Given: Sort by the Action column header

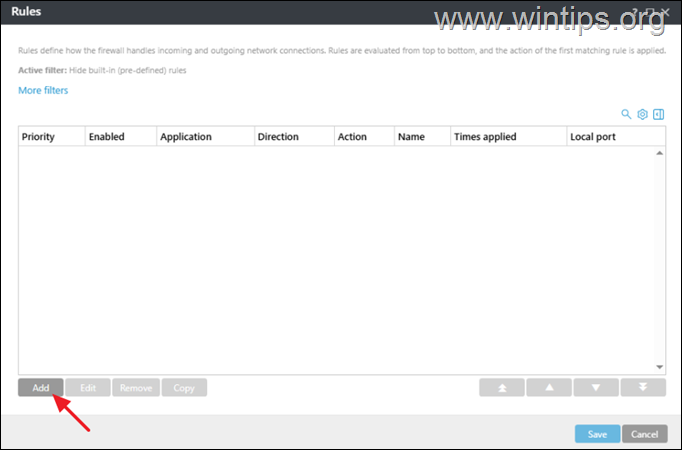Looking at the screenshot, I should click(364, 137).
